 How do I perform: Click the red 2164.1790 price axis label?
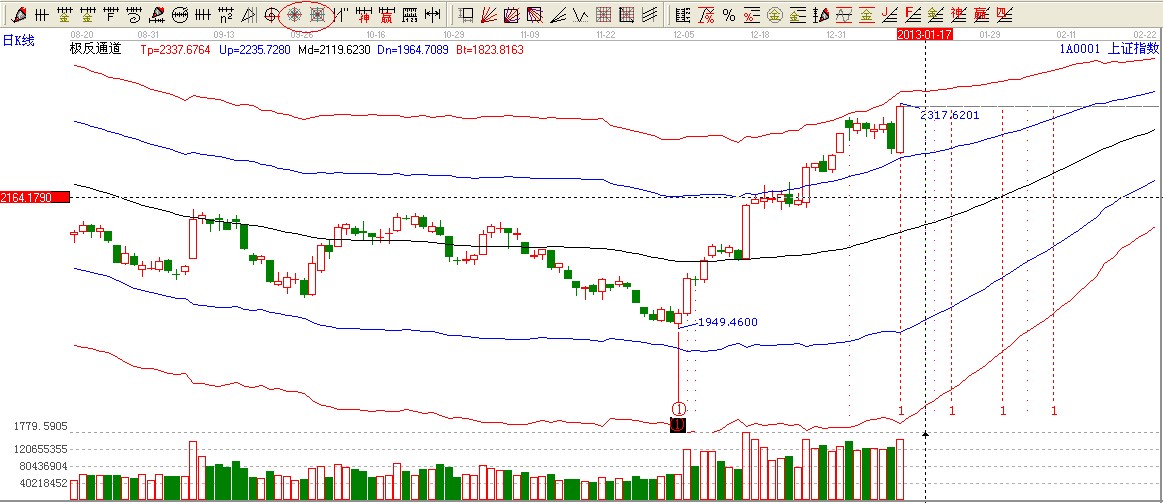point(34,197)
